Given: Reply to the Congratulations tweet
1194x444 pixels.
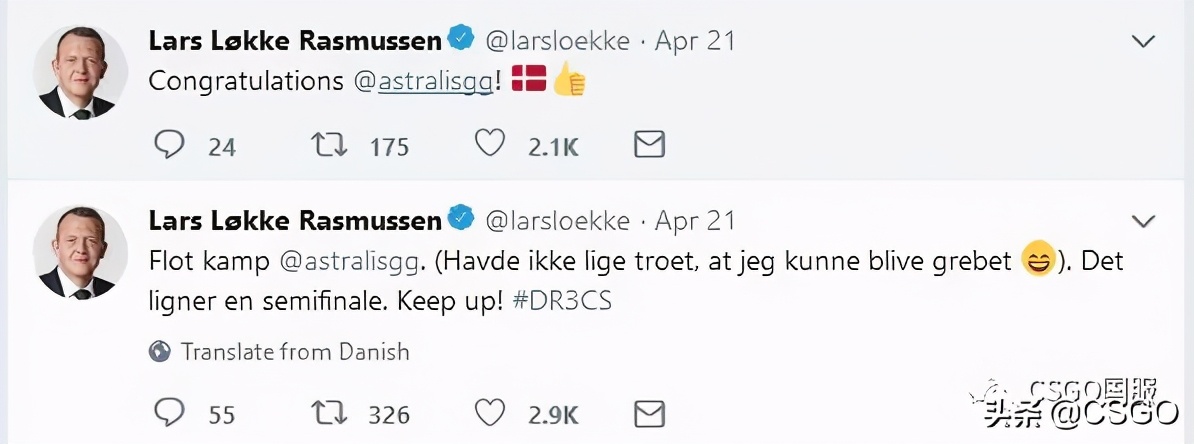Looking at the screenshot, I should click(x=170, y=146).
